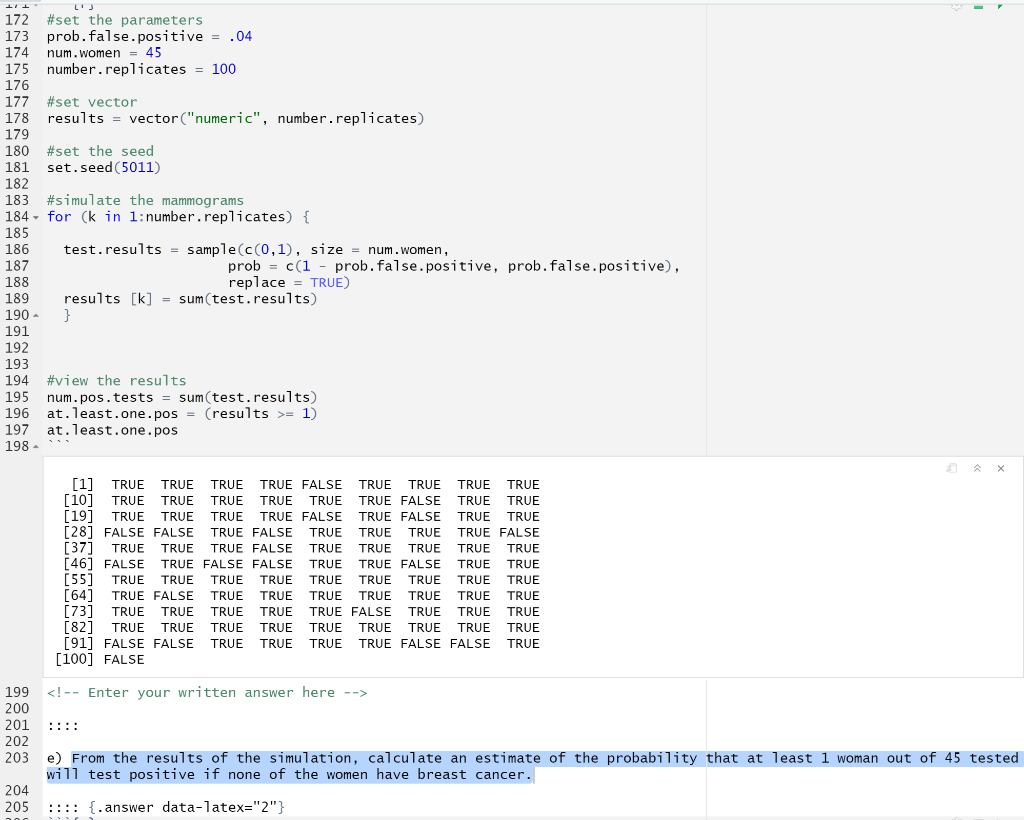
Task: Click the 'at.least.one.pos = (results >= 1)' line
Action: pyautogui.click(x=182, y=414)
